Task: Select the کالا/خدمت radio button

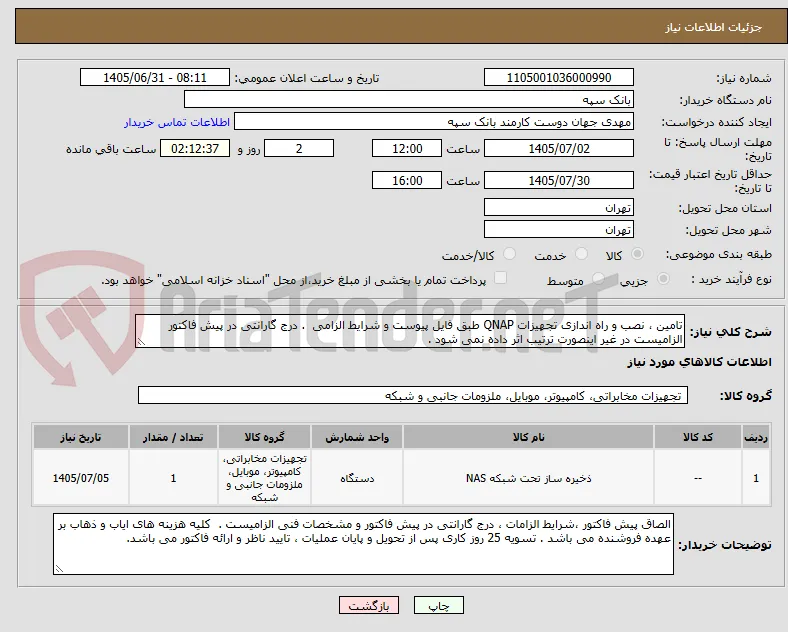Action: [x=510, y=254]
